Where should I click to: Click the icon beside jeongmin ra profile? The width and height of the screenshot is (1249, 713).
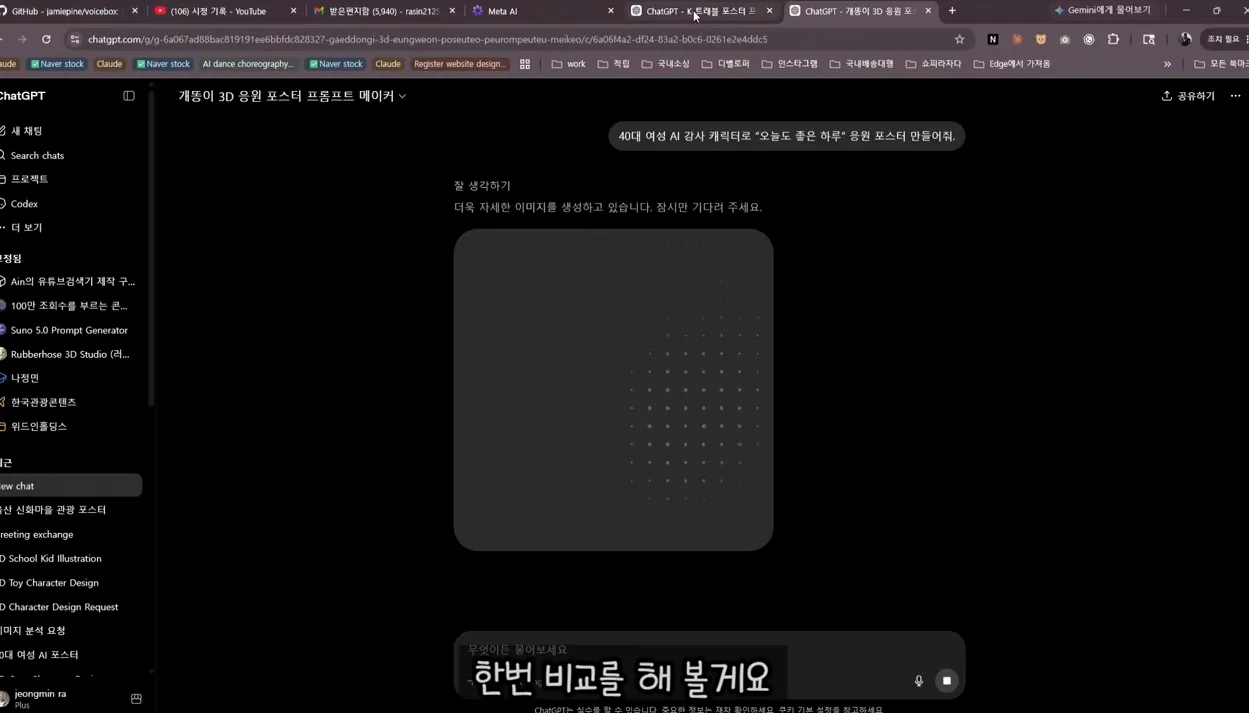click(136, 698)
